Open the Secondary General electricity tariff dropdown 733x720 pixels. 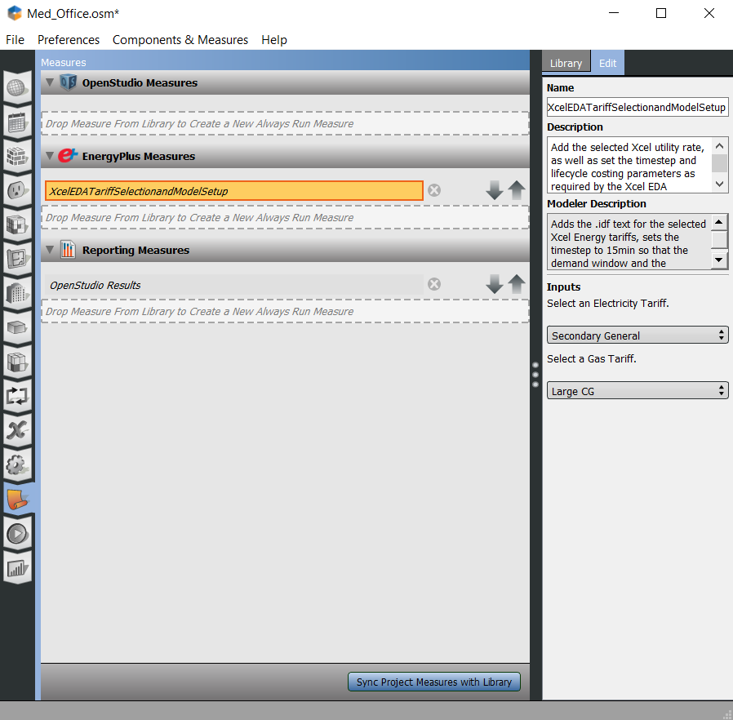tap(637, 336)
